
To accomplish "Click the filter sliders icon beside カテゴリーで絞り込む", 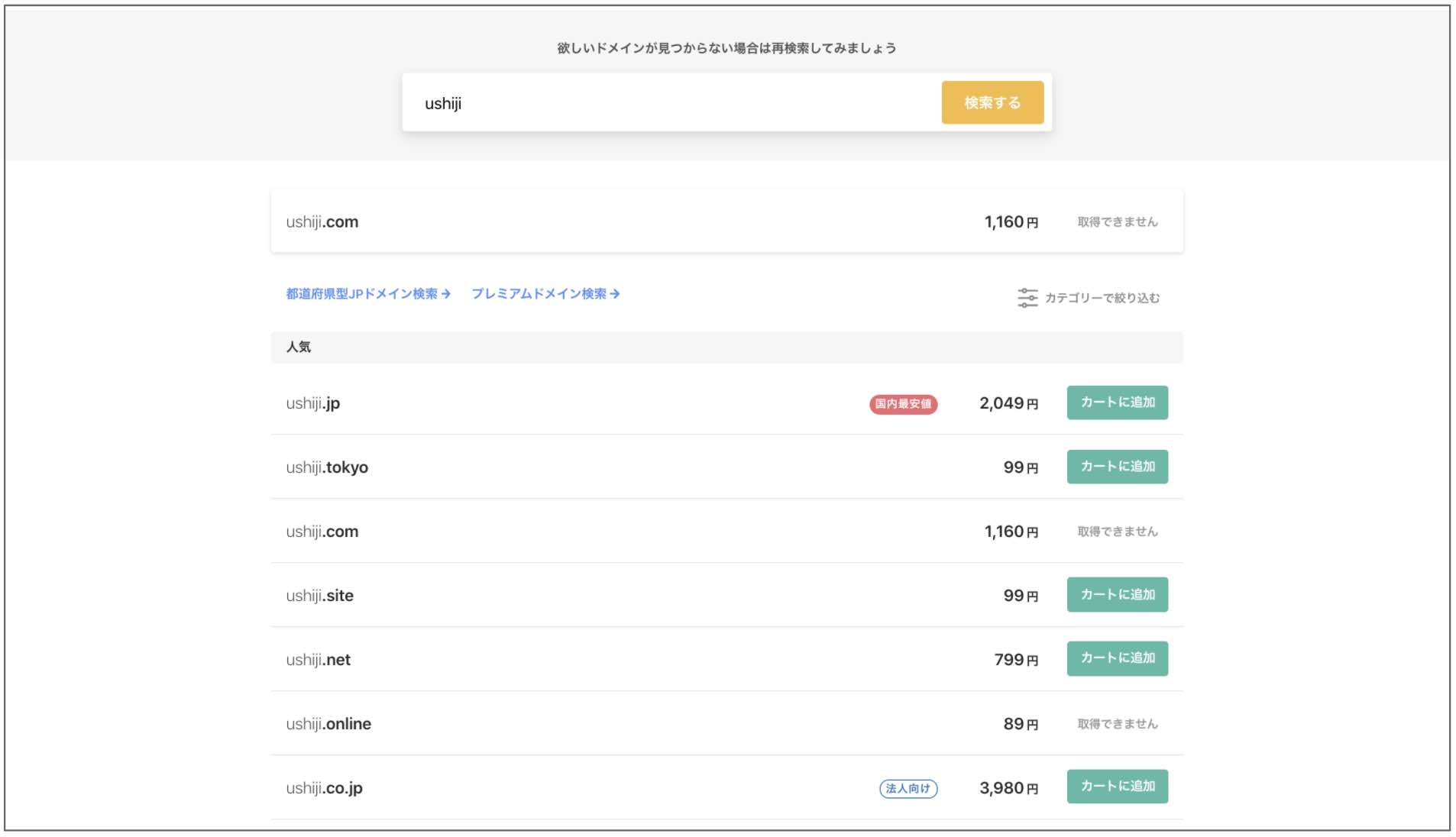I will (1027, 298).
